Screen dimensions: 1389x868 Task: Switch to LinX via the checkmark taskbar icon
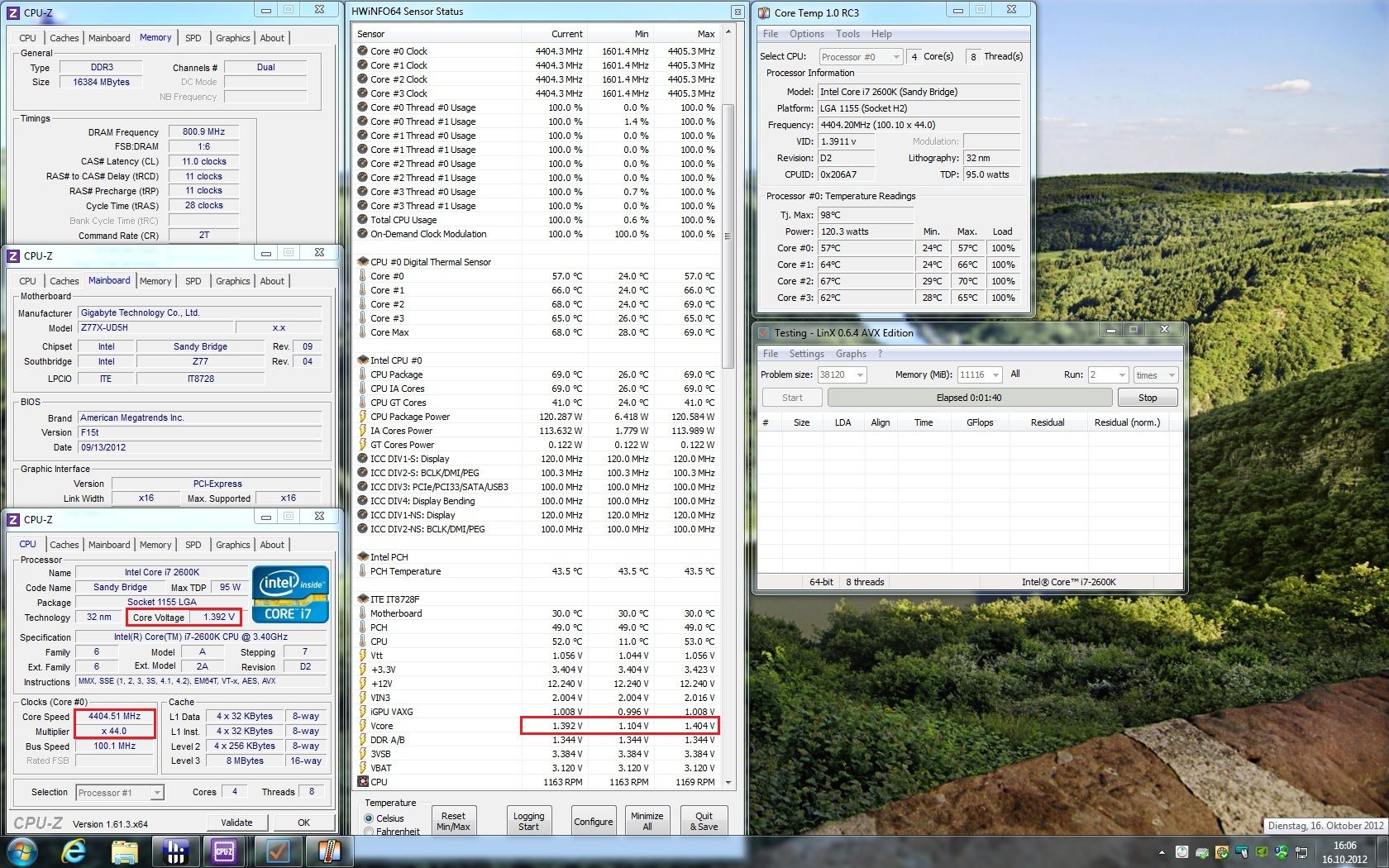277,851
